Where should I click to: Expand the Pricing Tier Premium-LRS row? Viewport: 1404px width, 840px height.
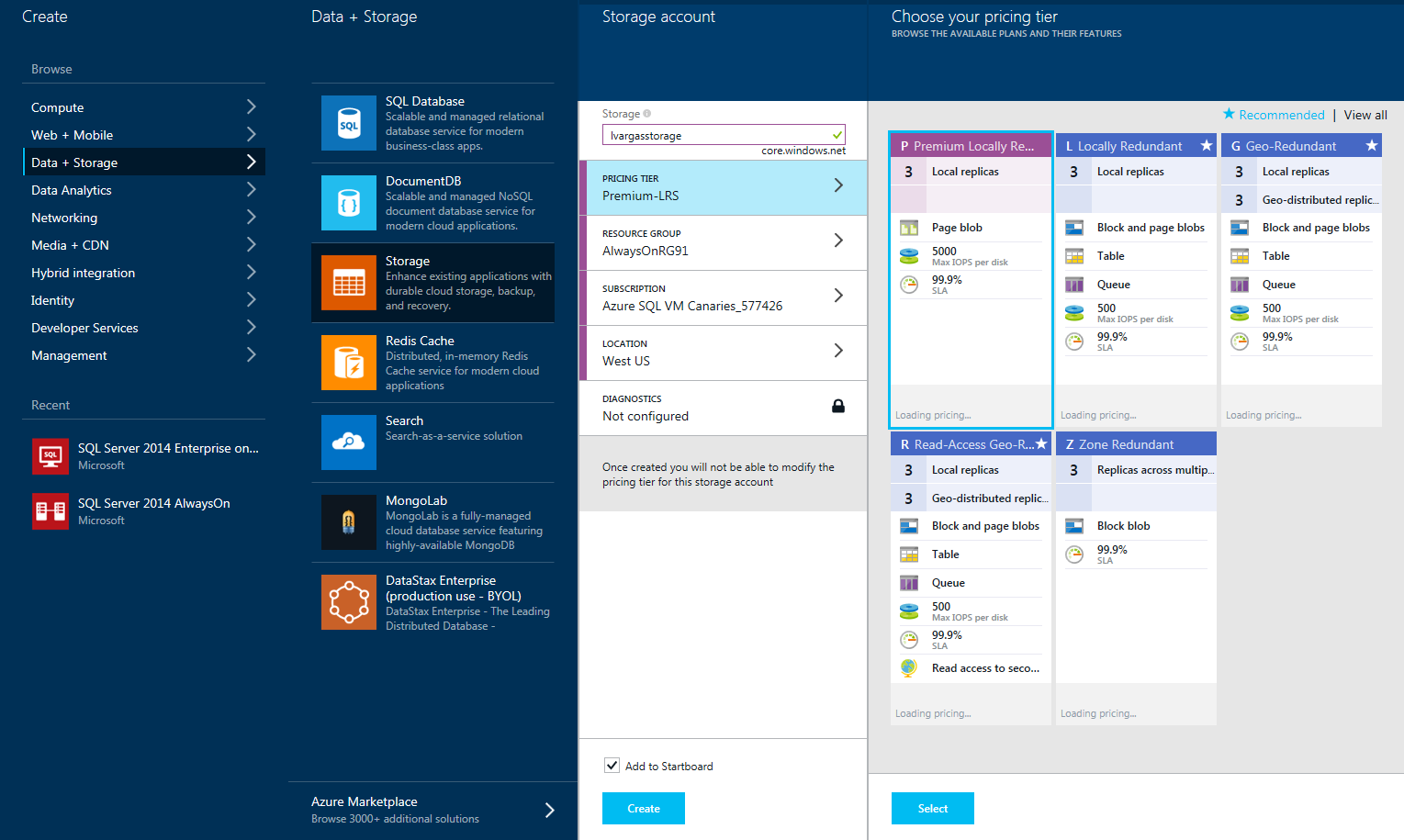click(x=723, y=187)
